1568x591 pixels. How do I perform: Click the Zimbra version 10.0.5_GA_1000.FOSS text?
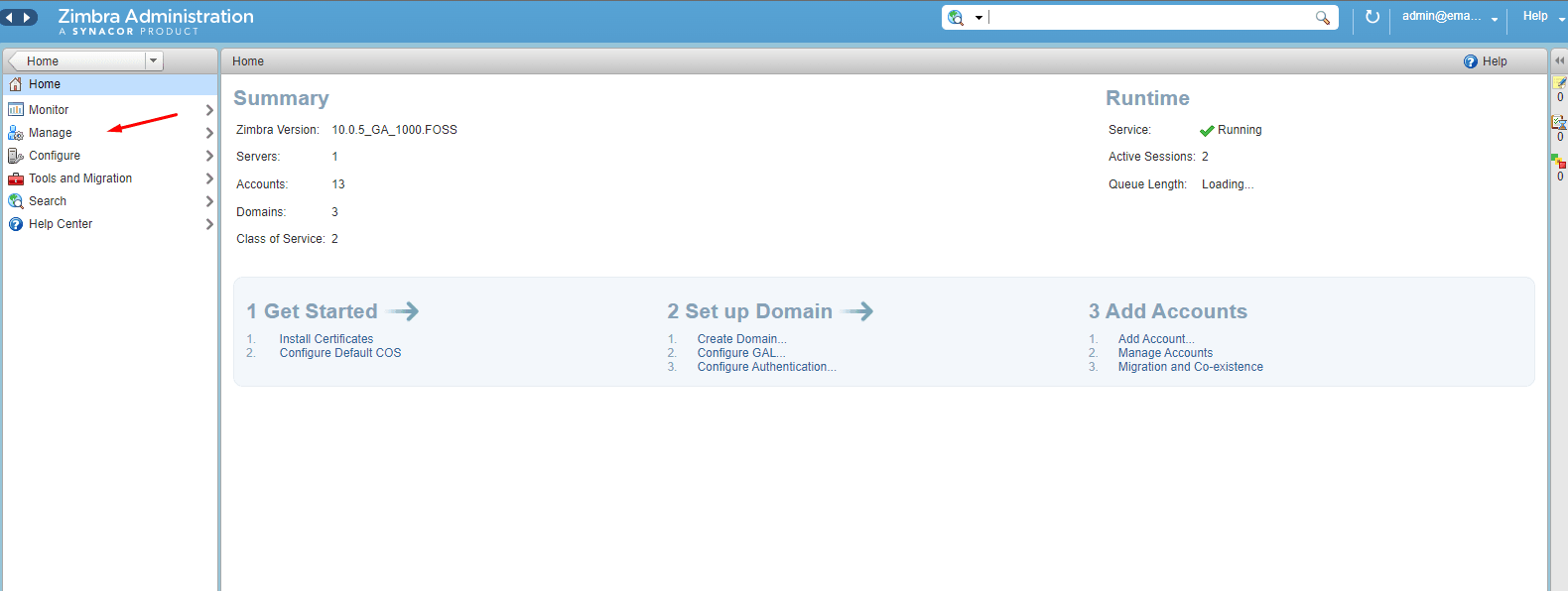click(x=394, y=130)
